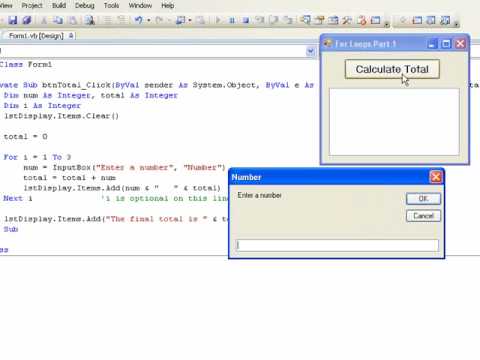
Task: Click the 'The final total is' string line
Action: pos(116,219)
